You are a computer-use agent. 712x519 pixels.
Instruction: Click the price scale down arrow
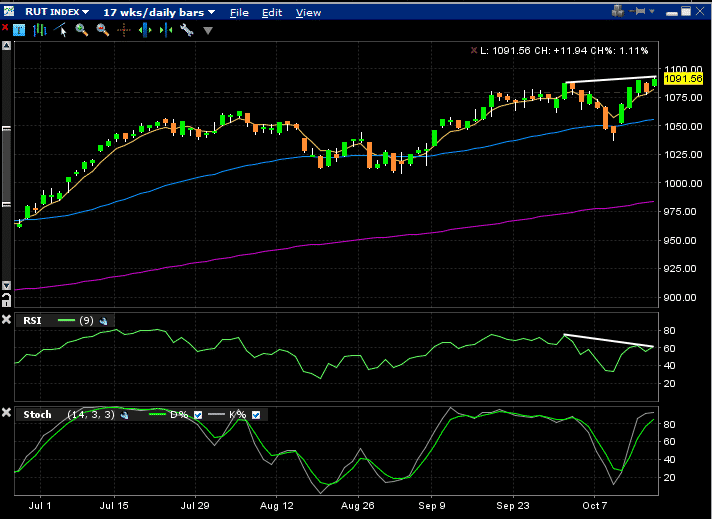6,286
